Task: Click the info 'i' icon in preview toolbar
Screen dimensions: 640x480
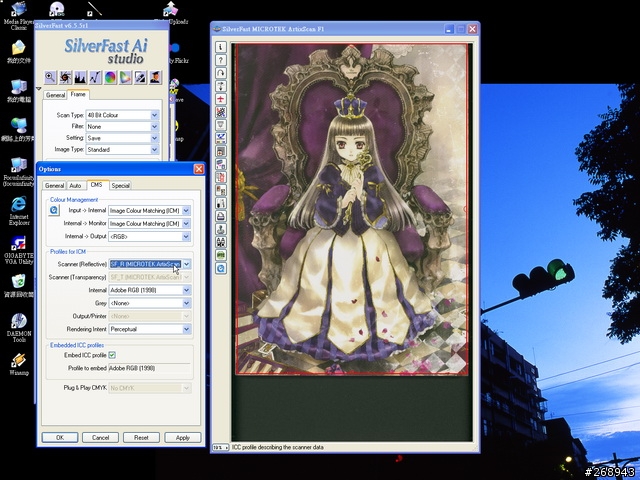Action: pyautogui.click(x=221, y=47)
